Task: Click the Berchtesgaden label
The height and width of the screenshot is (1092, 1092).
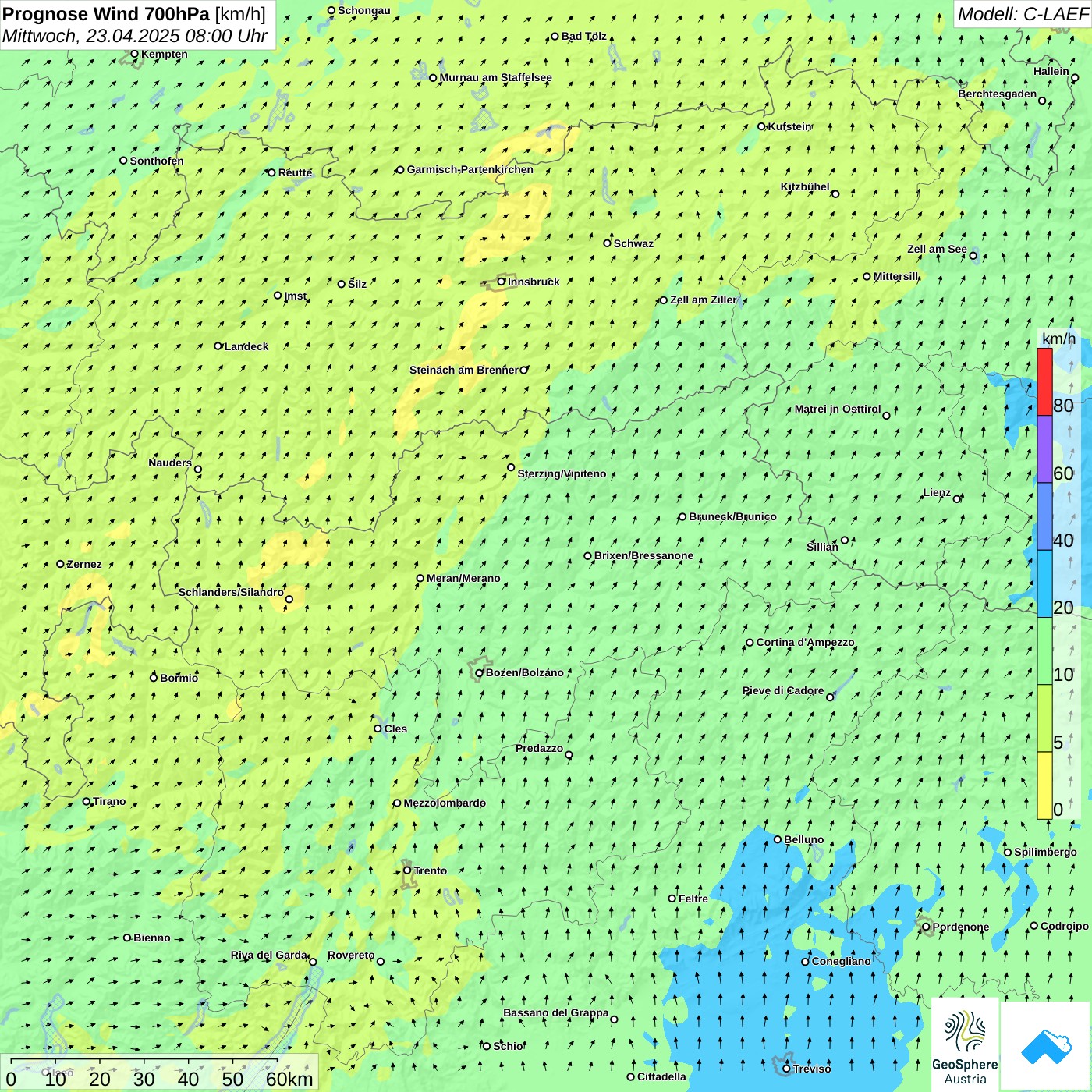Action: pyautogui.click(x=998, y=94)
